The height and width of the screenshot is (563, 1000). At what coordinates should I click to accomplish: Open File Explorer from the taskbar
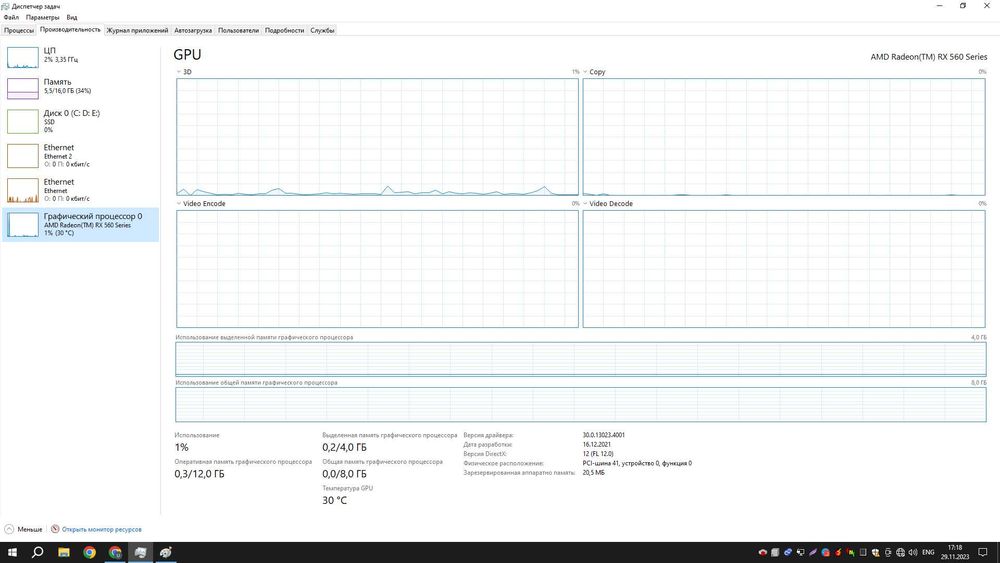point(64,552)
